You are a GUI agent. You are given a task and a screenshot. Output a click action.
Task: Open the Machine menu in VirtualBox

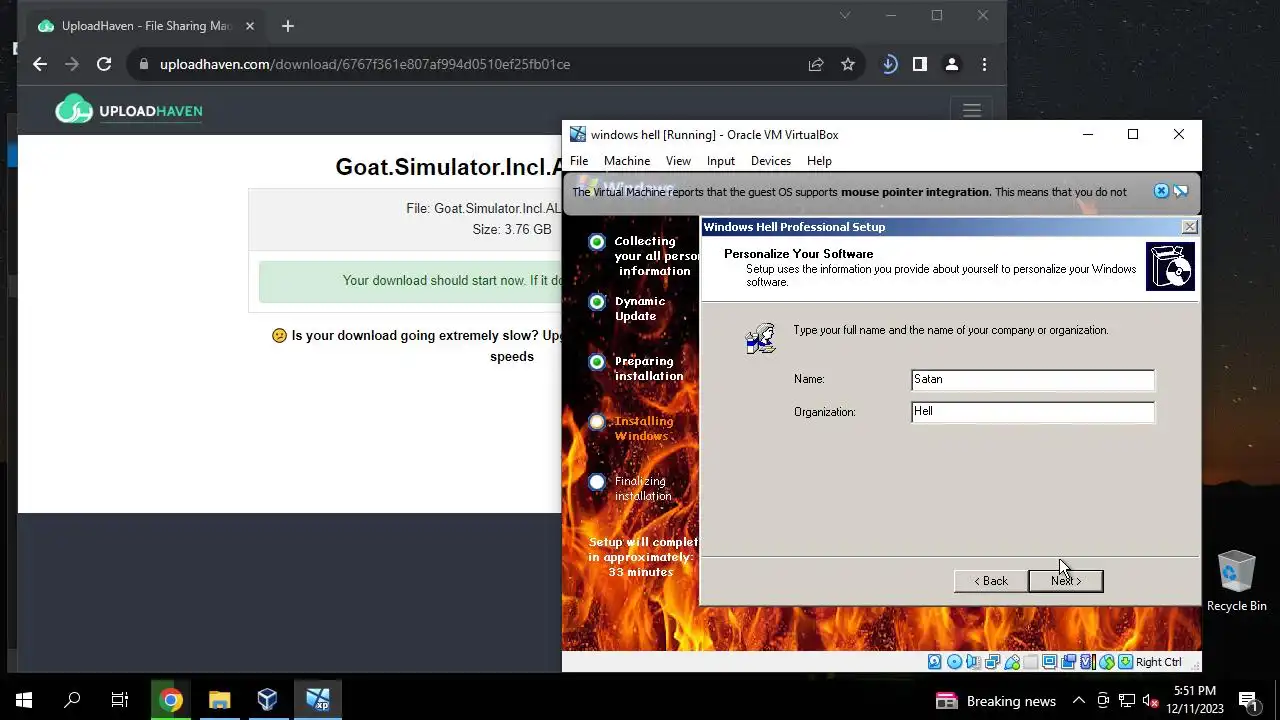[627, 161]
